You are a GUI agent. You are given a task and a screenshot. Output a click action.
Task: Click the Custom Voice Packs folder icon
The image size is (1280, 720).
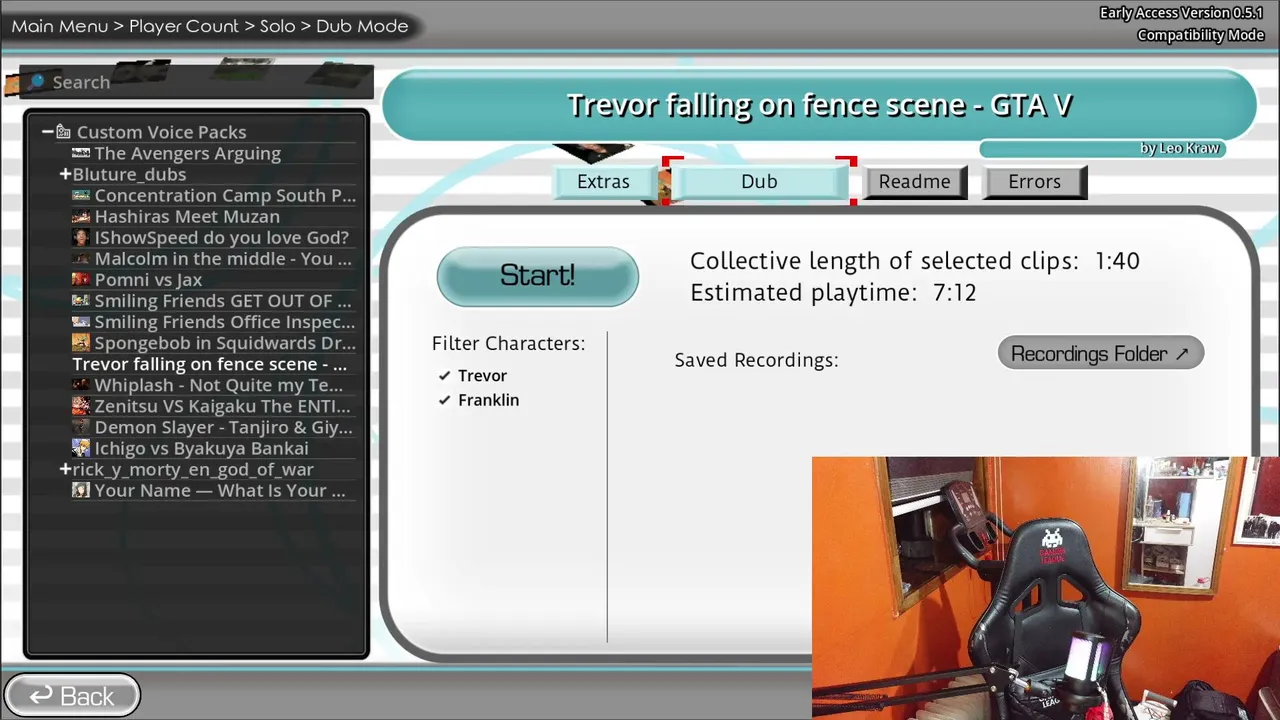(x=63, y=132)
